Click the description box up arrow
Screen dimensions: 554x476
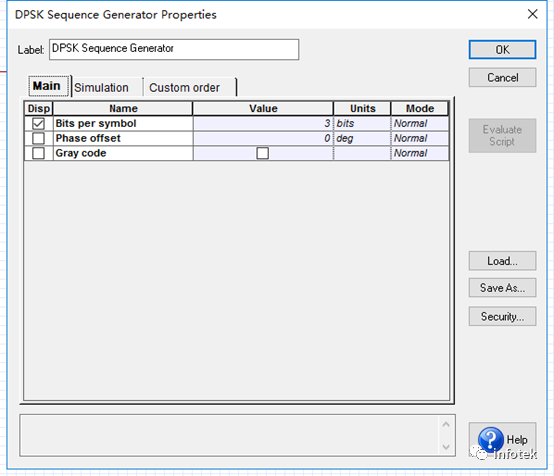click(446, 424)
